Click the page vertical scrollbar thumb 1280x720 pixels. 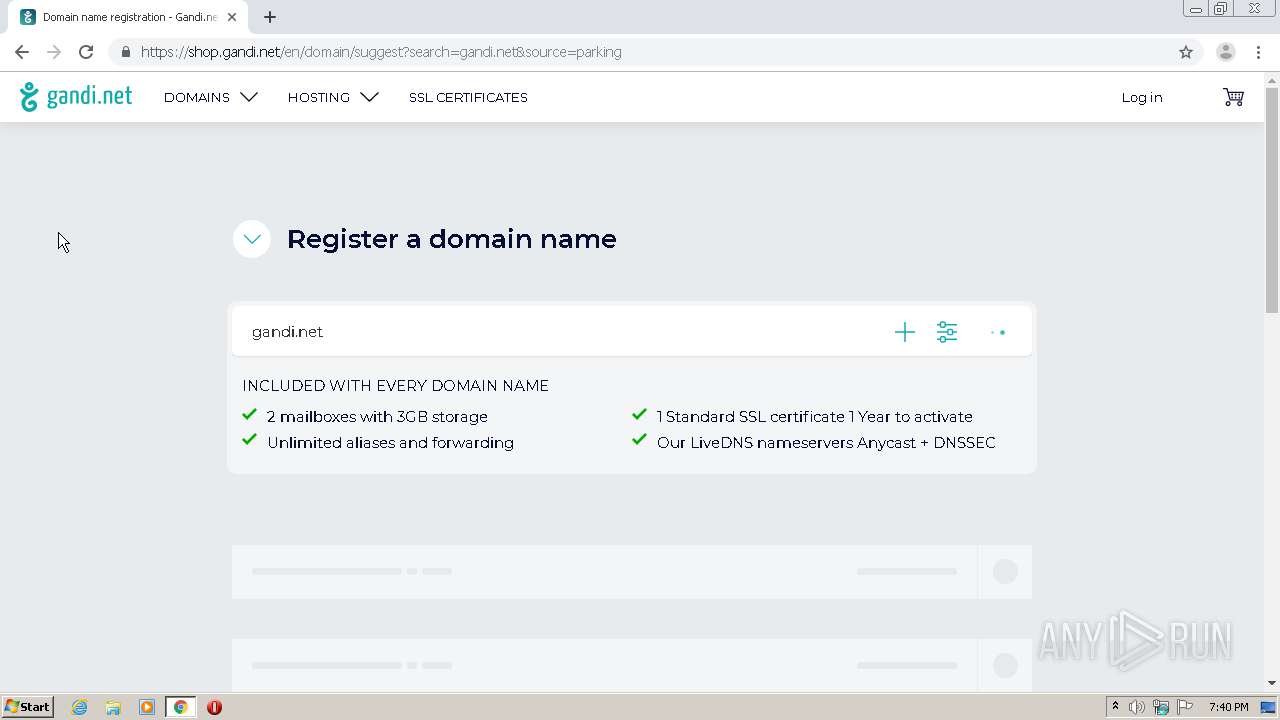(x=1272, y=200)
